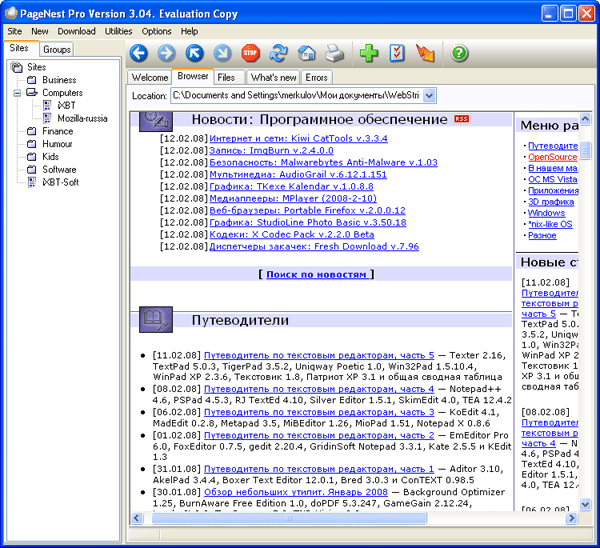Click the Новости section header icon
Screen dimensions: 600x548
[156, 121]
